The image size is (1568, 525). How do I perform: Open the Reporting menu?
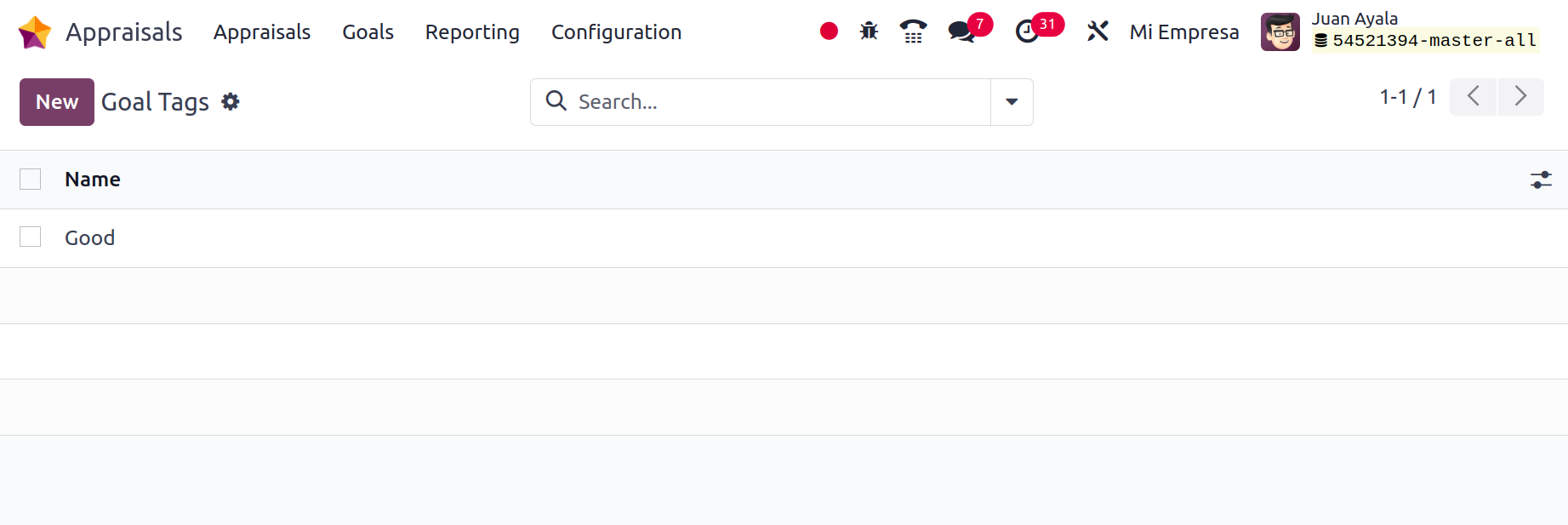tap(472, 32)
